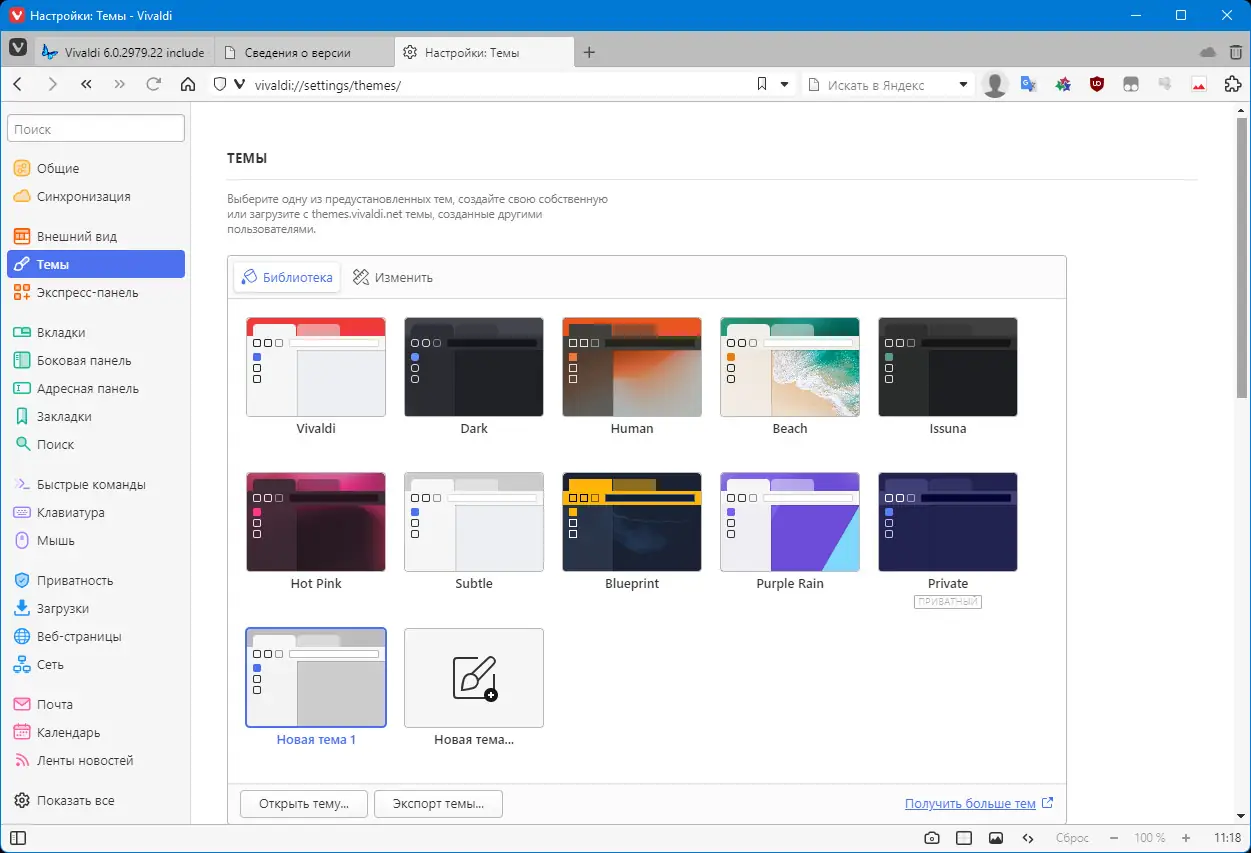Switch to the Vivaldi 6.0.2979.22 tab
This screenshot has width=1251, height=853.
(123, 52)
